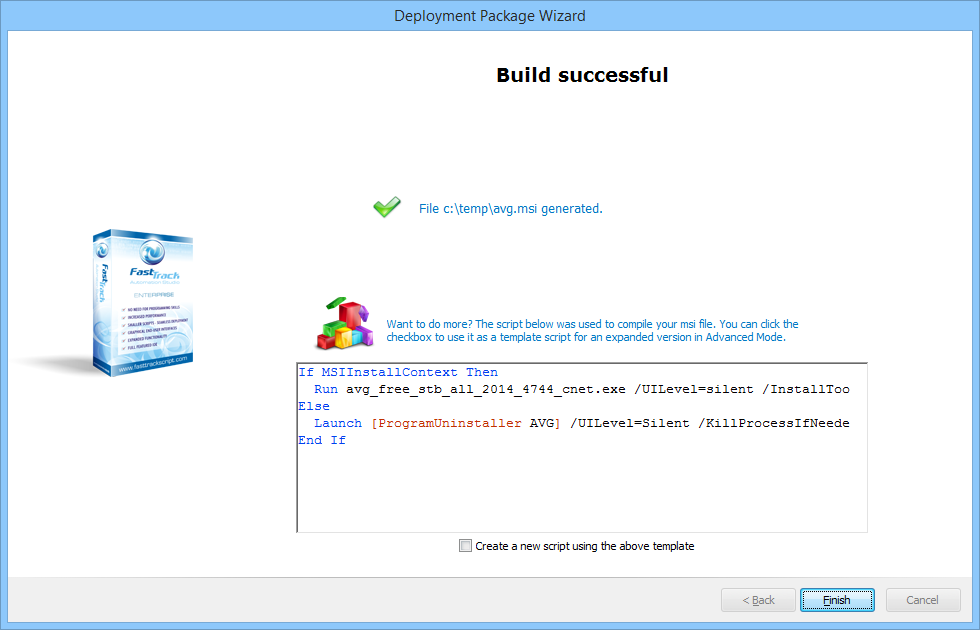Select the 'File c:\temp\avg.msi generated.' text
Screen dimensions: 980x630
(x=511, y=209)
